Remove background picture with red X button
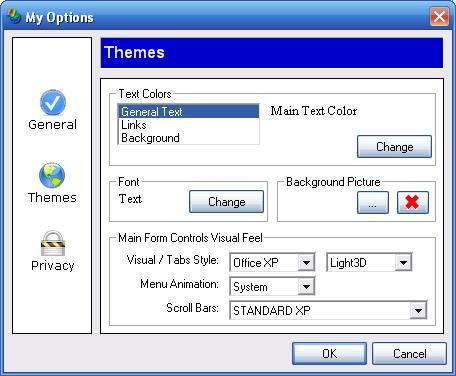The image size is (456, 376). pyautogui.click(x=413, y=202)
